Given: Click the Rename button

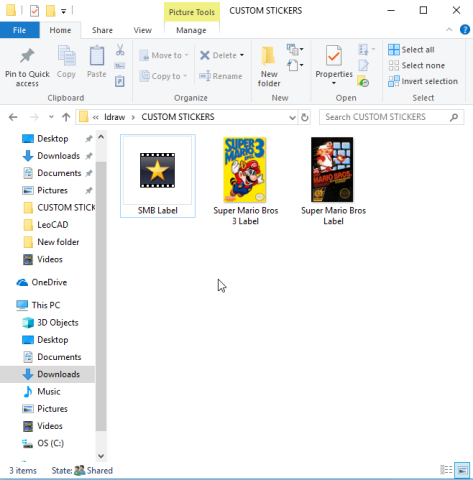Looking at the screenshot, I should click(x=221, y=76).
